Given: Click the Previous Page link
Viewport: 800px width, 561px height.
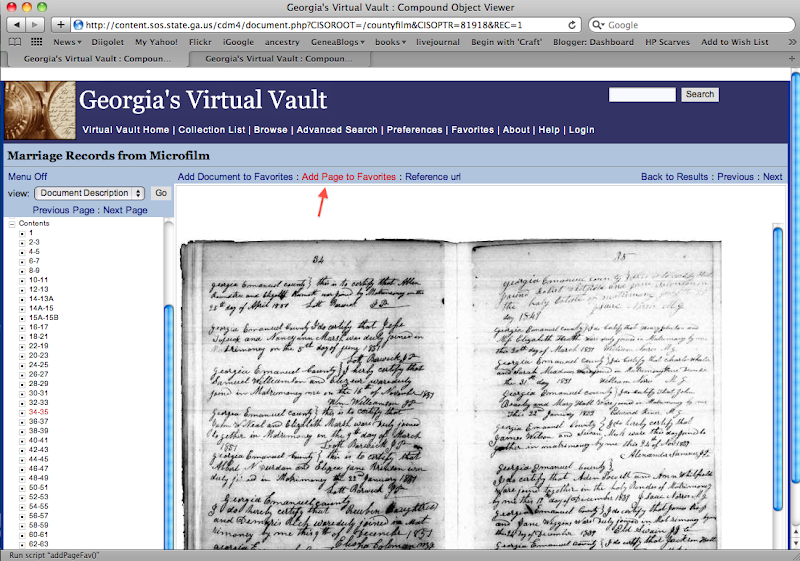Looking at the screenshot, I should pyautogui.click(x=64, y=210).
